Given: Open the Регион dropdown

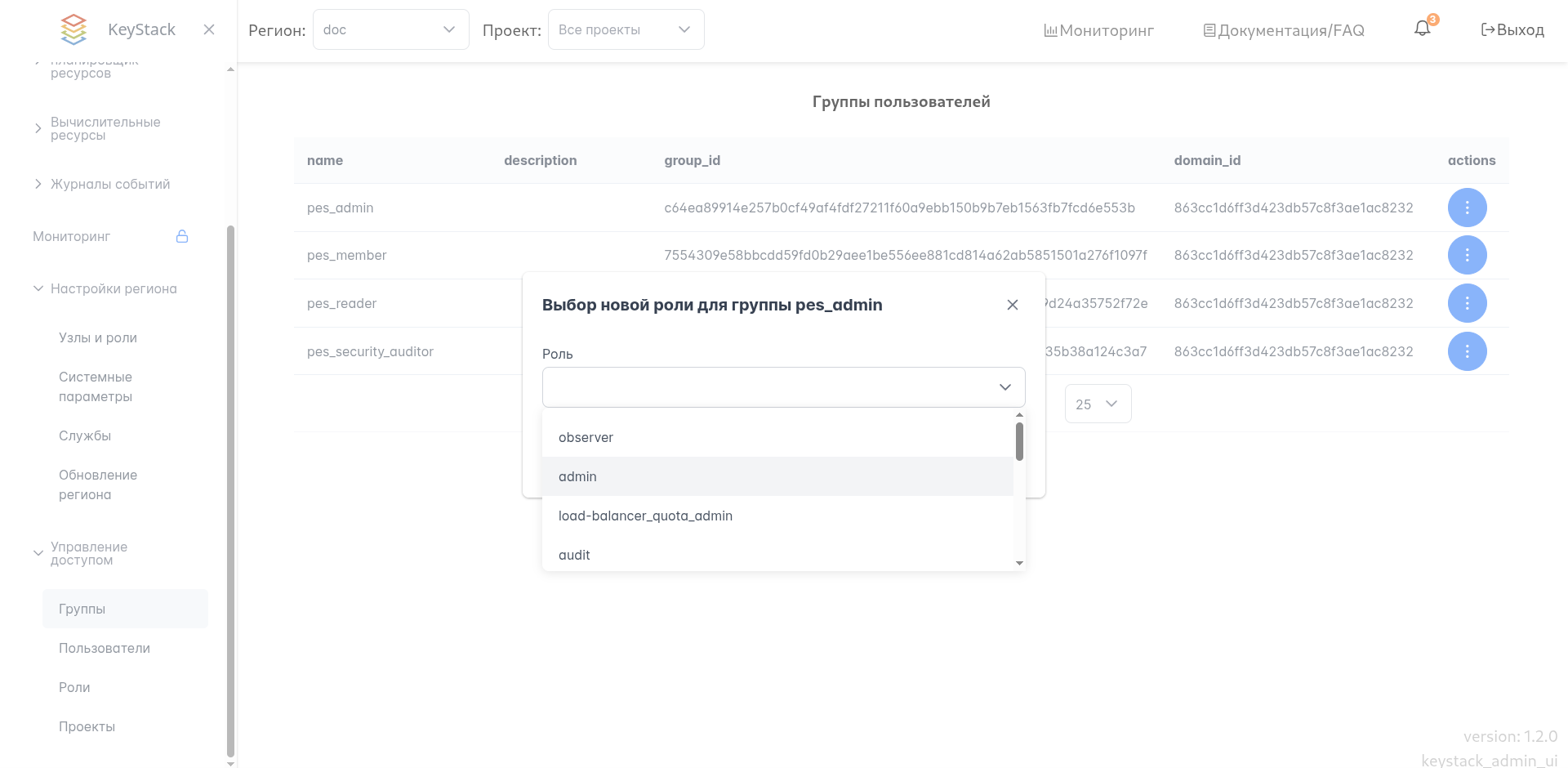Looking at the screenshot, I should [390, 29].
